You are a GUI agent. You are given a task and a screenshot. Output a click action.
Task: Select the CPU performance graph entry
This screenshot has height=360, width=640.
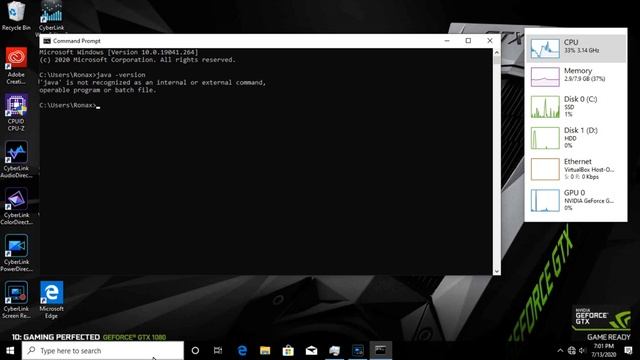576,49
